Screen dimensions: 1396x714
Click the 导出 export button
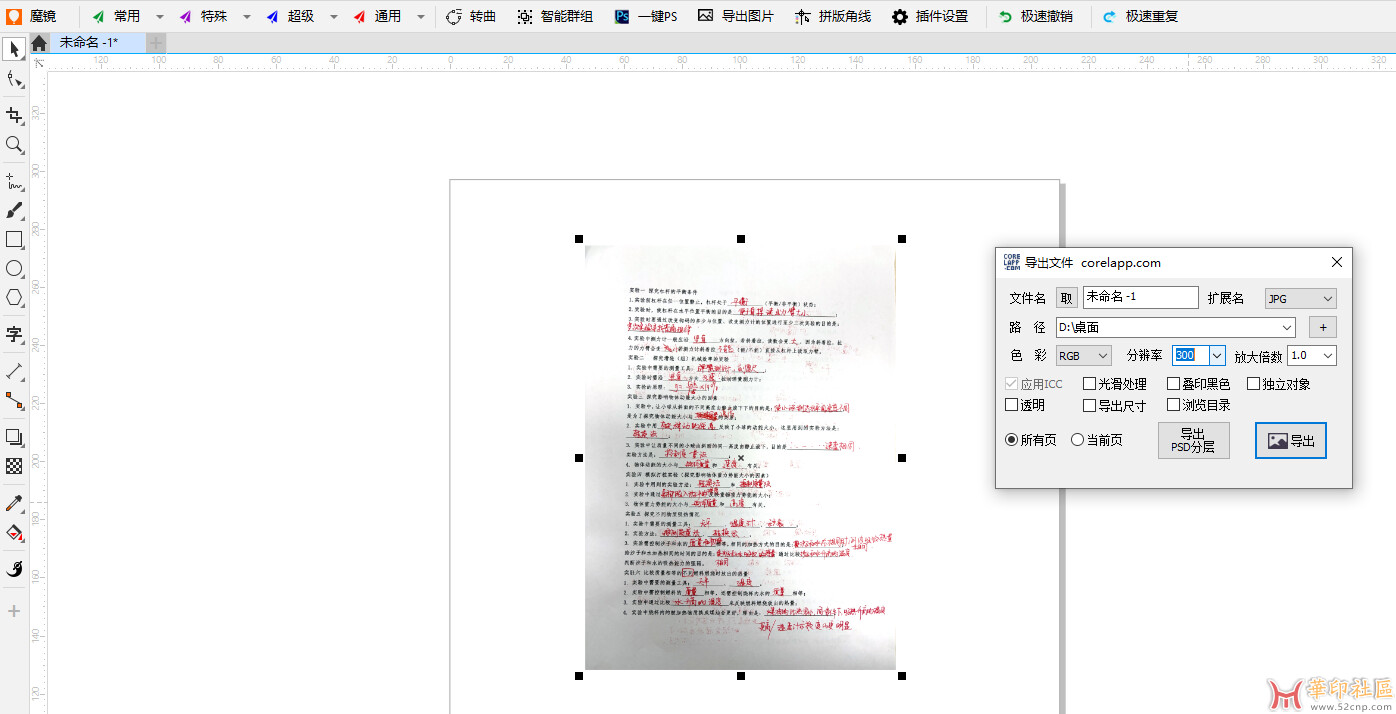[x=1291, y=441]
